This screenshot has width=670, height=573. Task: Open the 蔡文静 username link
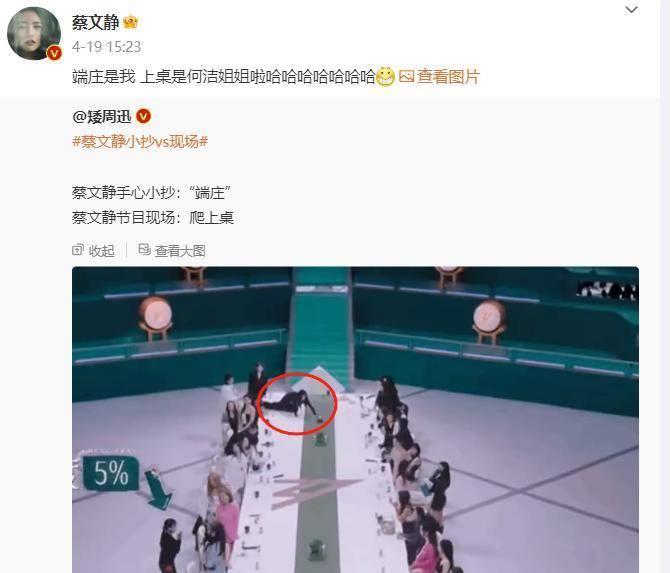click(x=95, y=22)
